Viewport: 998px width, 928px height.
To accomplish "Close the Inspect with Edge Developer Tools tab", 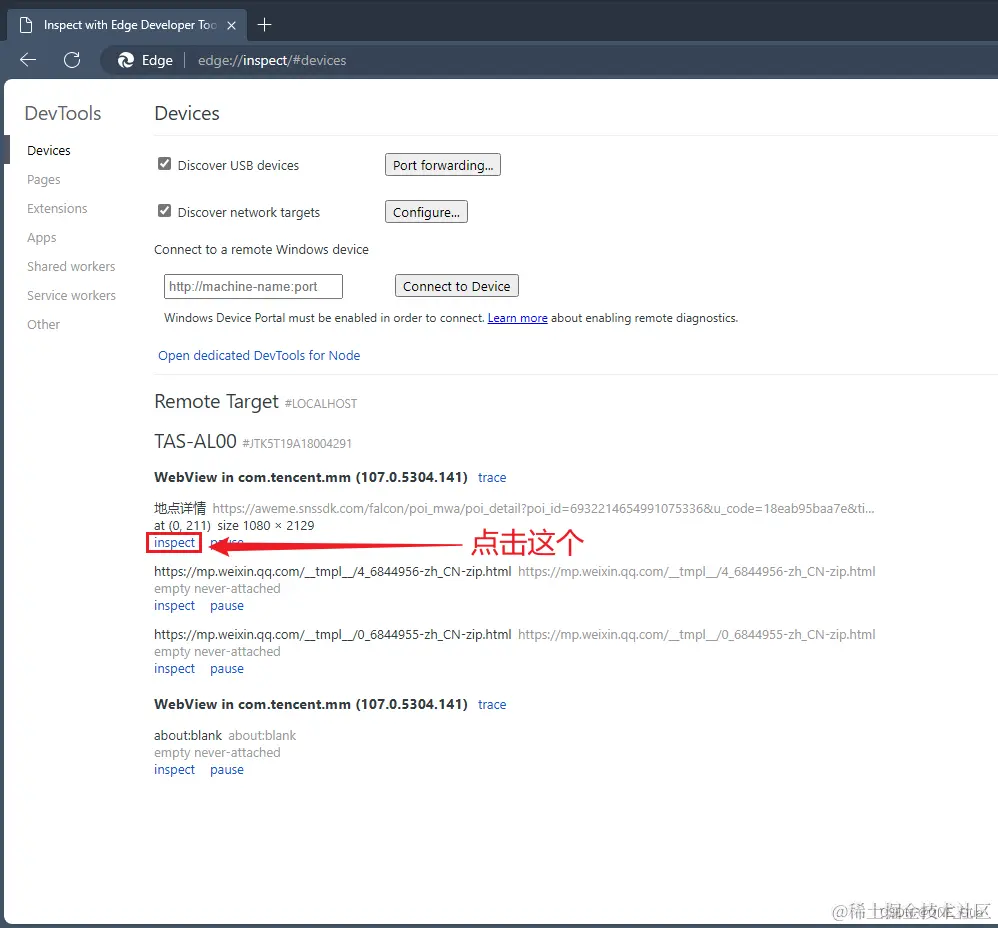I will 232,25.
